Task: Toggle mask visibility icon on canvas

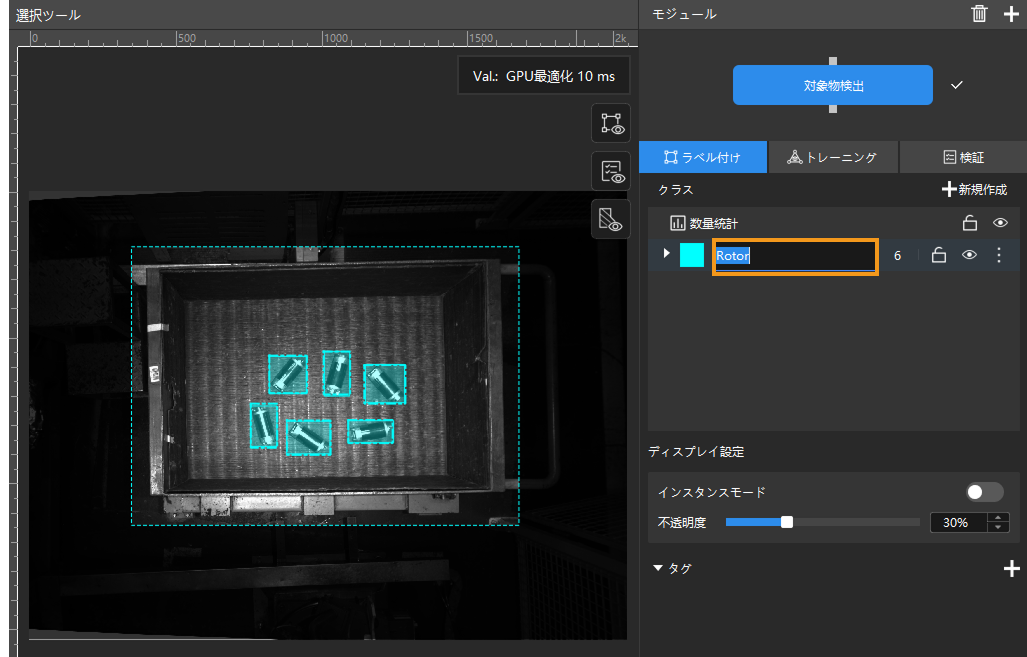Action: (x=610, y=219)
